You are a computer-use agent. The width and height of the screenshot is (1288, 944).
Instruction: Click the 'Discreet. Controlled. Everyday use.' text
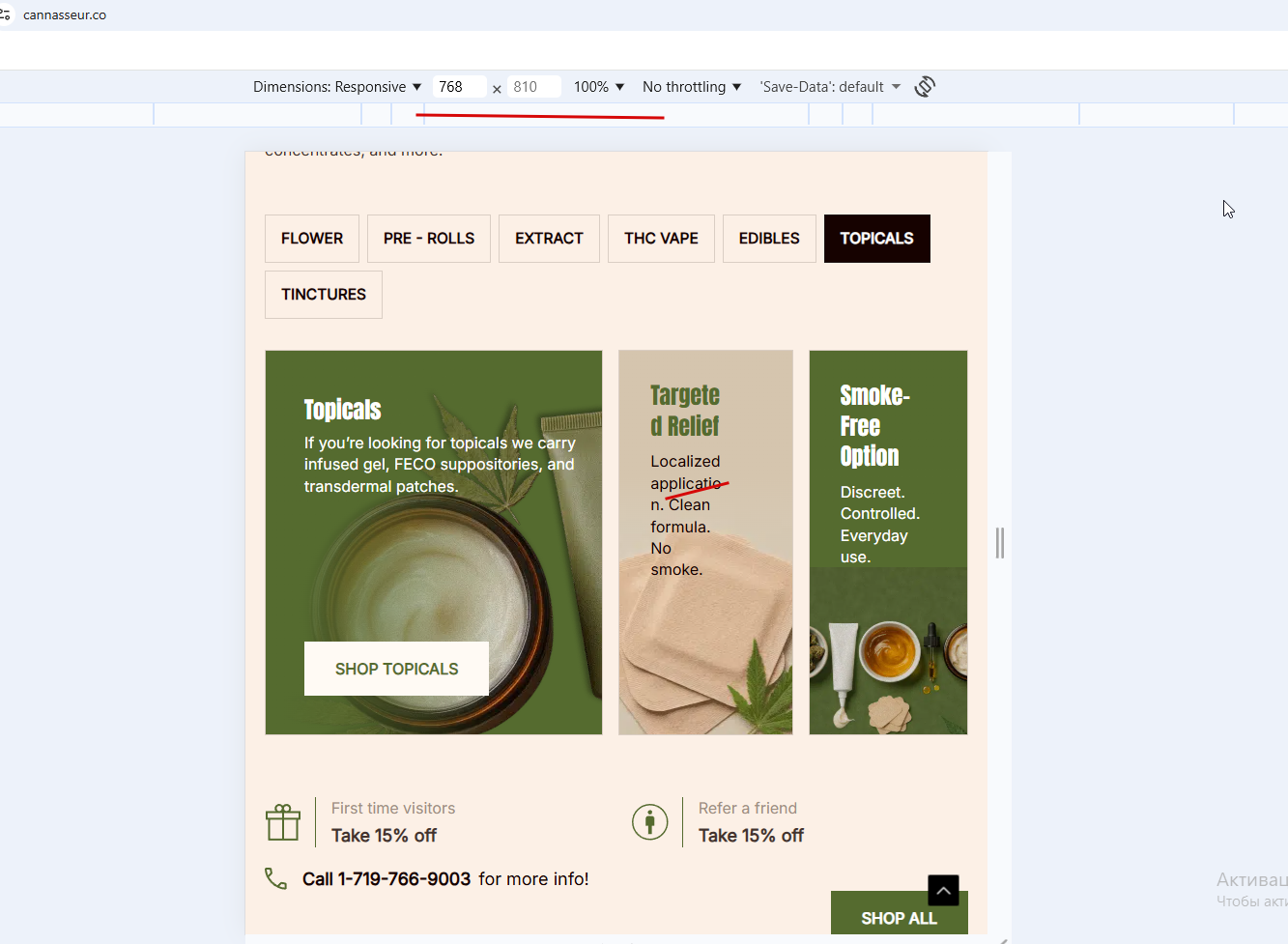coord(879,525)
